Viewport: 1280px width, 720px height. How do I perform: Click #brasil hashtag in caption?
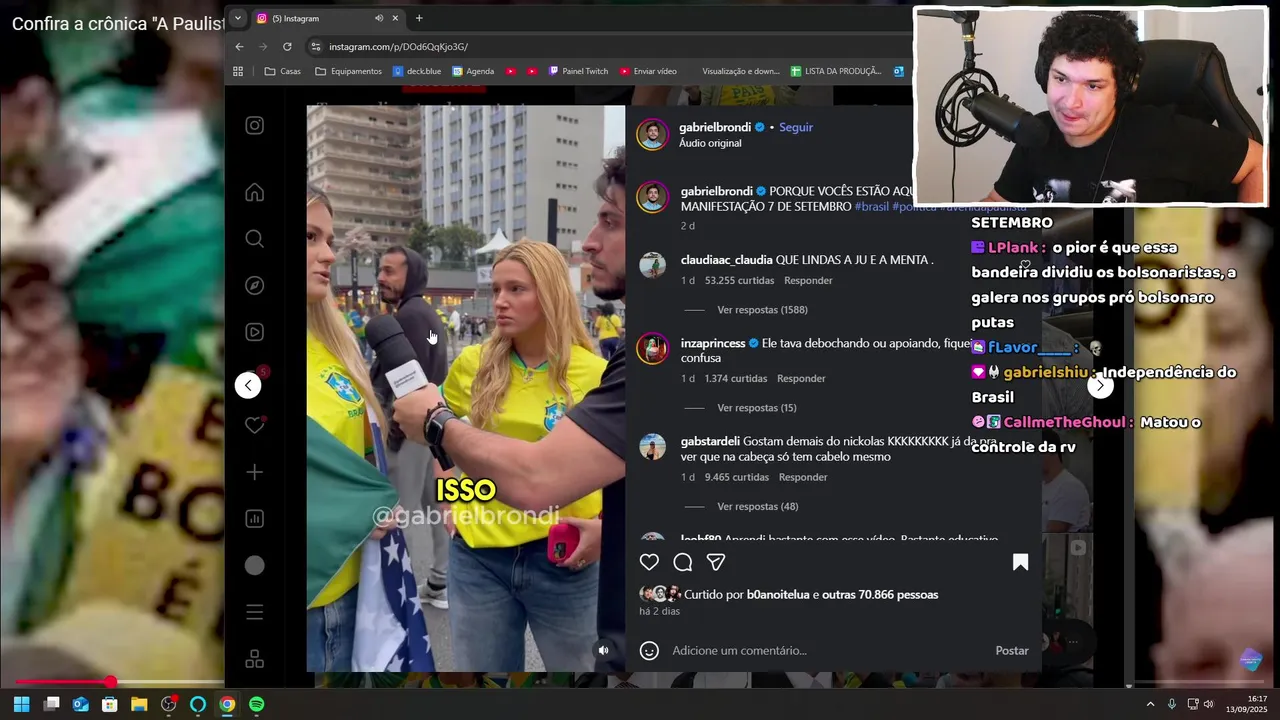click(871, 206)
